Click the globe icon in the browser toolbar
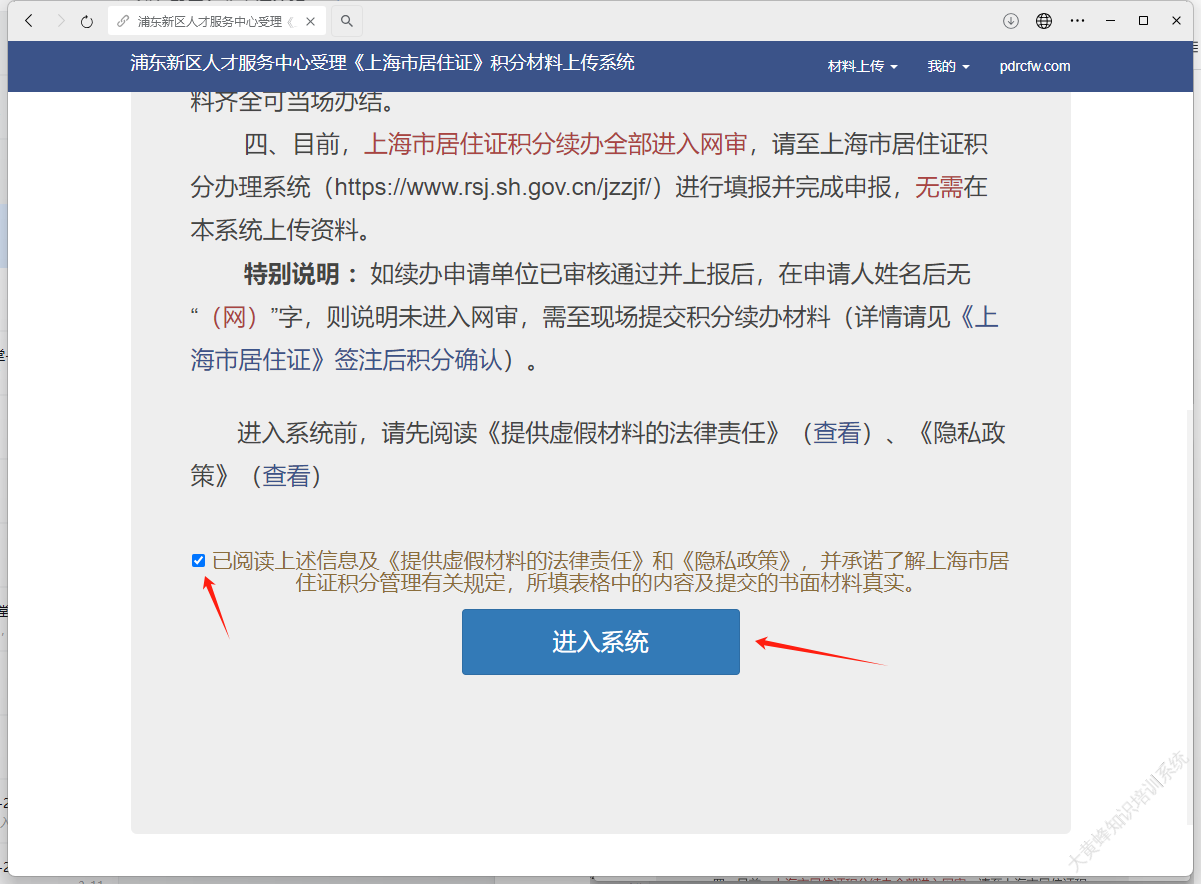Image resolution: width=1201 pixels, height=884 pixels. (1044, 21)
